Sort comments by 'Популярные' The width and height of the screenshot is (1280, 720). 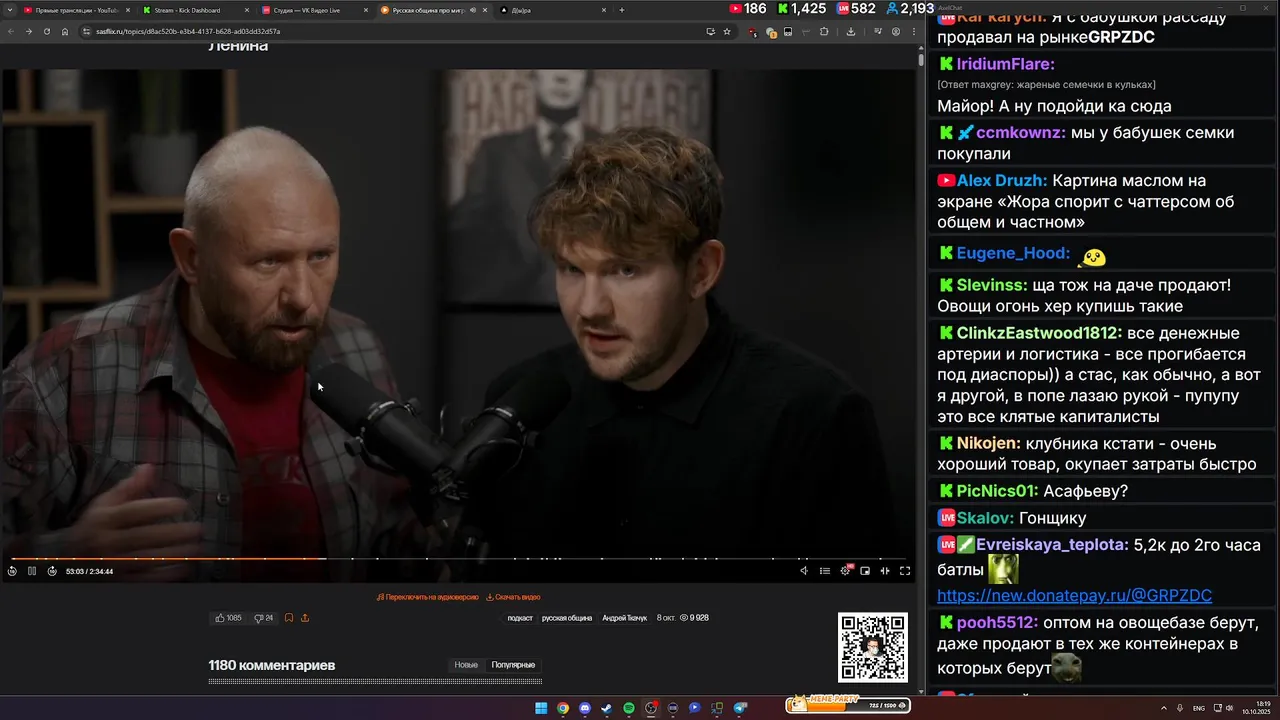(x=513, y=665)
